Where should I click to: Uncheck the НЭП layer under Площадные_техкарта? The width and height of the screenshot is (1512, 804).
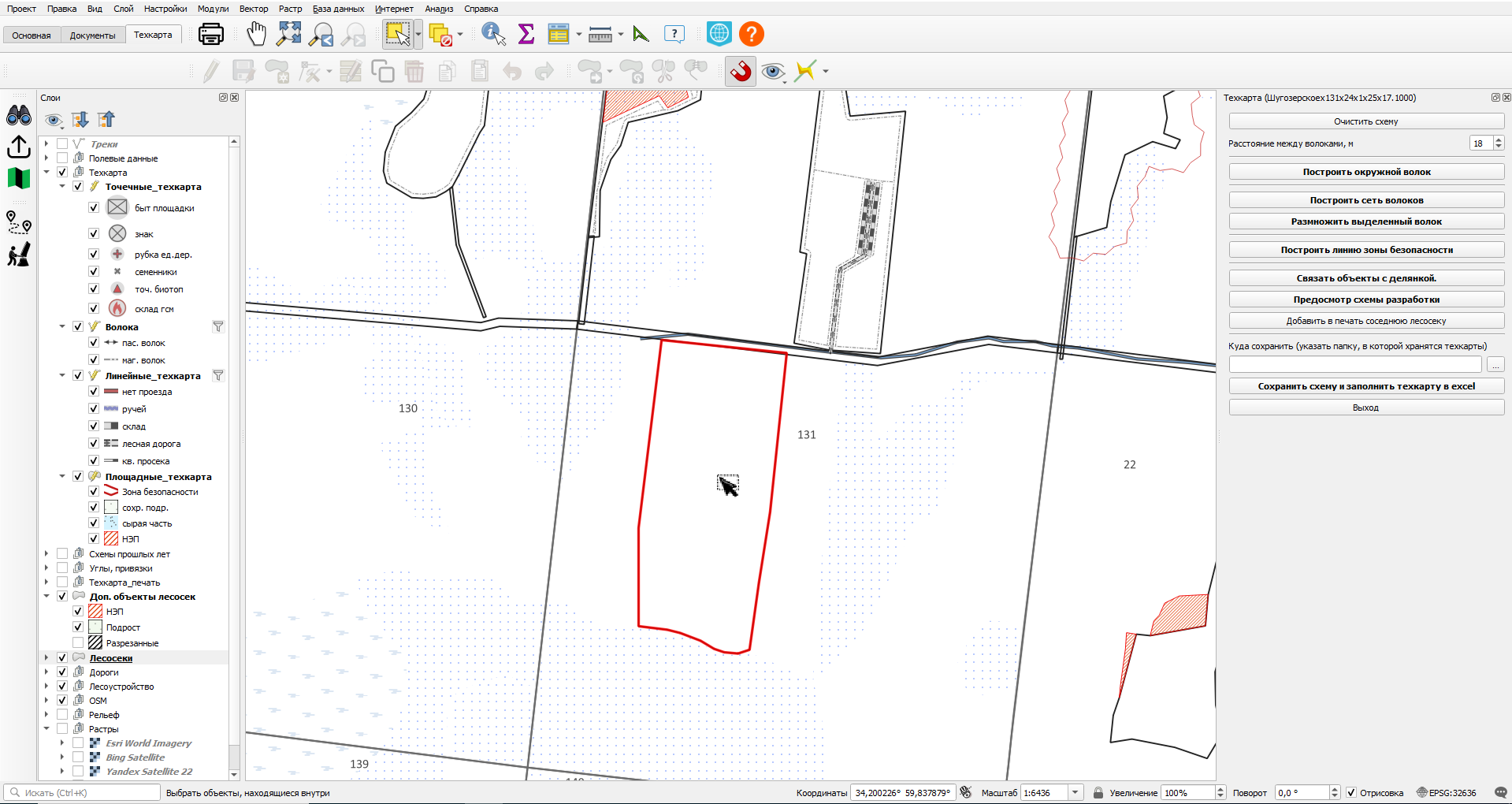coord(94,538)
